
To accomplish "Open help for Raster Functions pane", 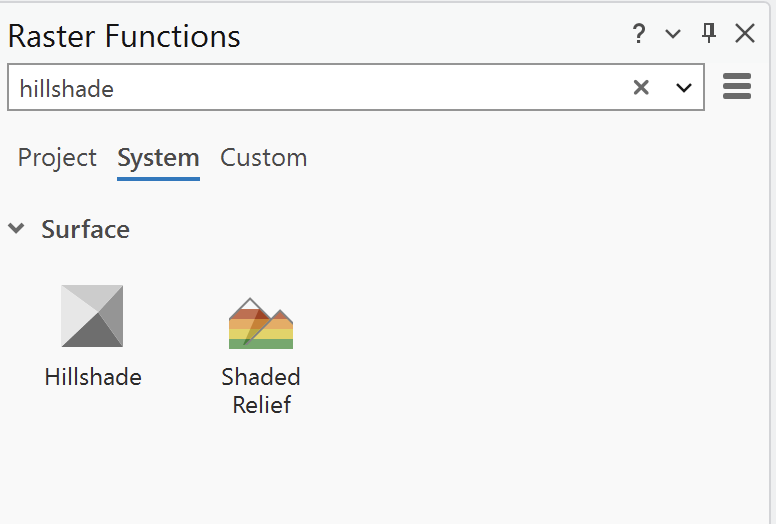I will pyautogui.click(x=638, y=34).
